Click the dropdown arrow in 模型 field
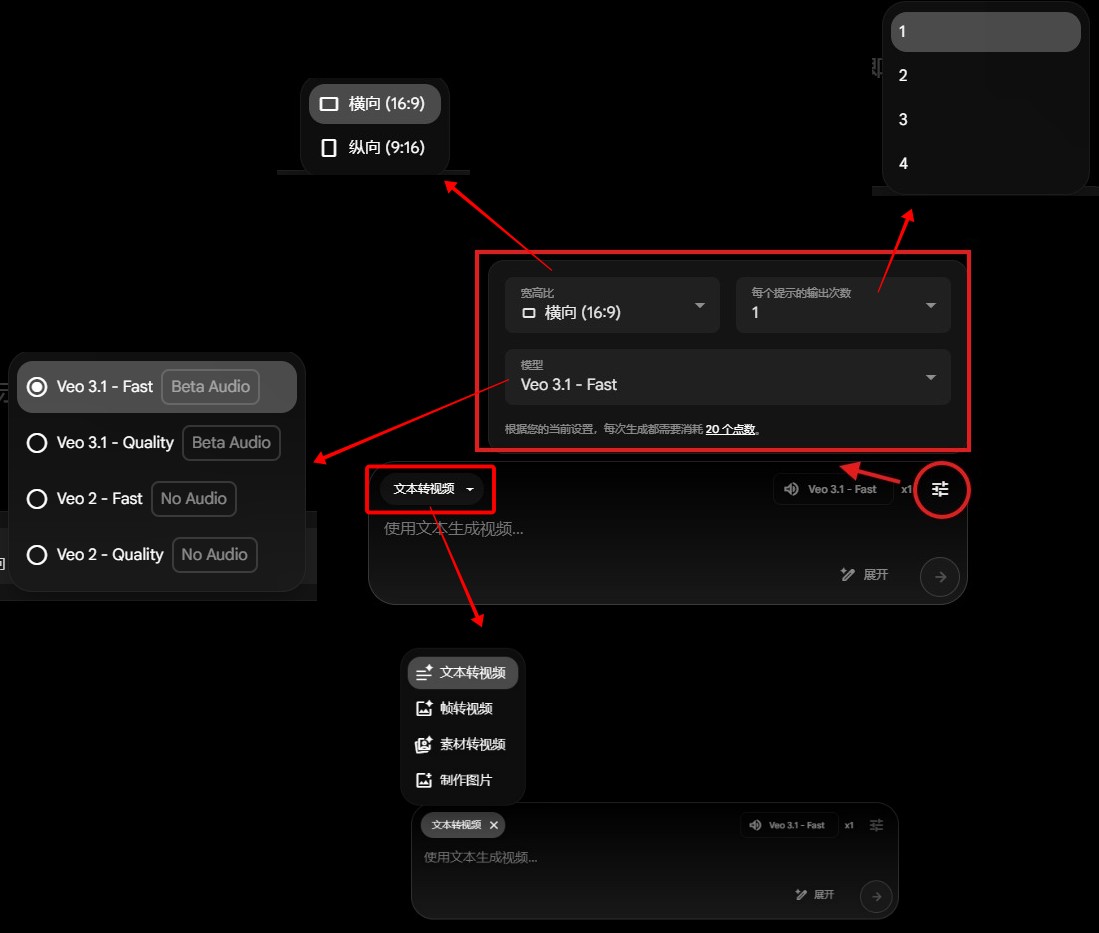This screenshot has height=933, width=1099. pyautogui.click(x=931, y=377)
